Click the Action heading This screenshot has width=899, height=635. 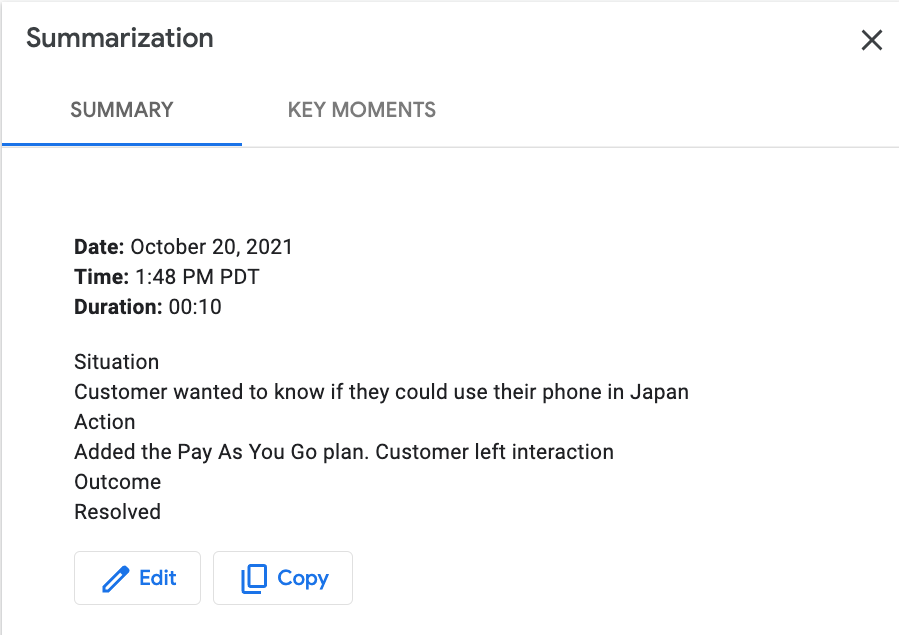pos(105,422)
